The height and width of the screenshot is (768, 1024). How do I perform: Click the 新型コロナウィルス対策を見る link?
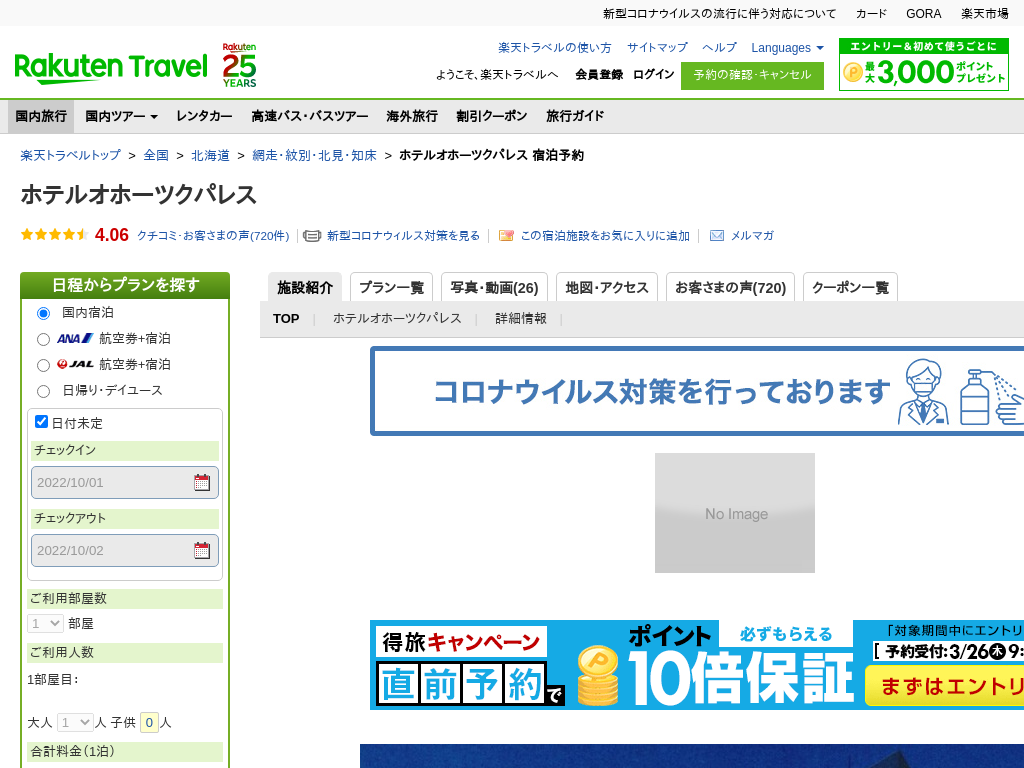click(404, 236)
